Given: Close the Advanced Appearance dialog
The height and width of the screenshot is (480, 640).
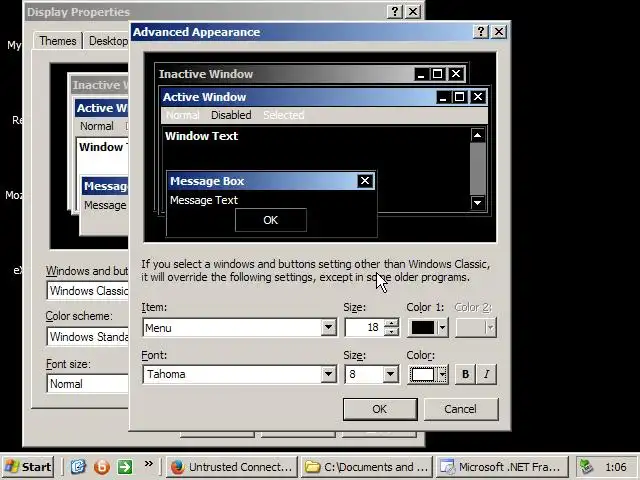Looking at the screenshot, I should point(499,32).
